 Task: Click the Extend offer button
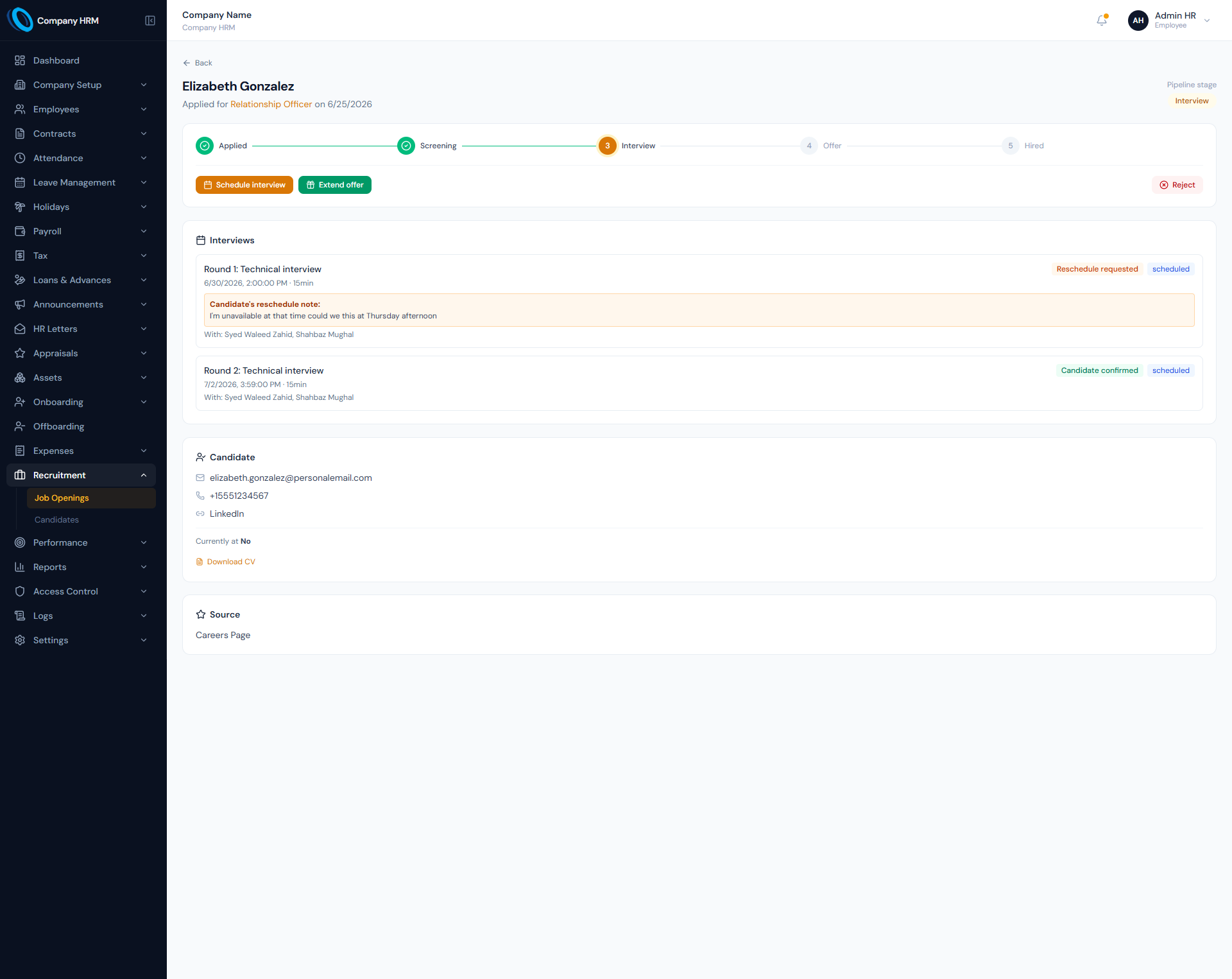click(335, 185)
